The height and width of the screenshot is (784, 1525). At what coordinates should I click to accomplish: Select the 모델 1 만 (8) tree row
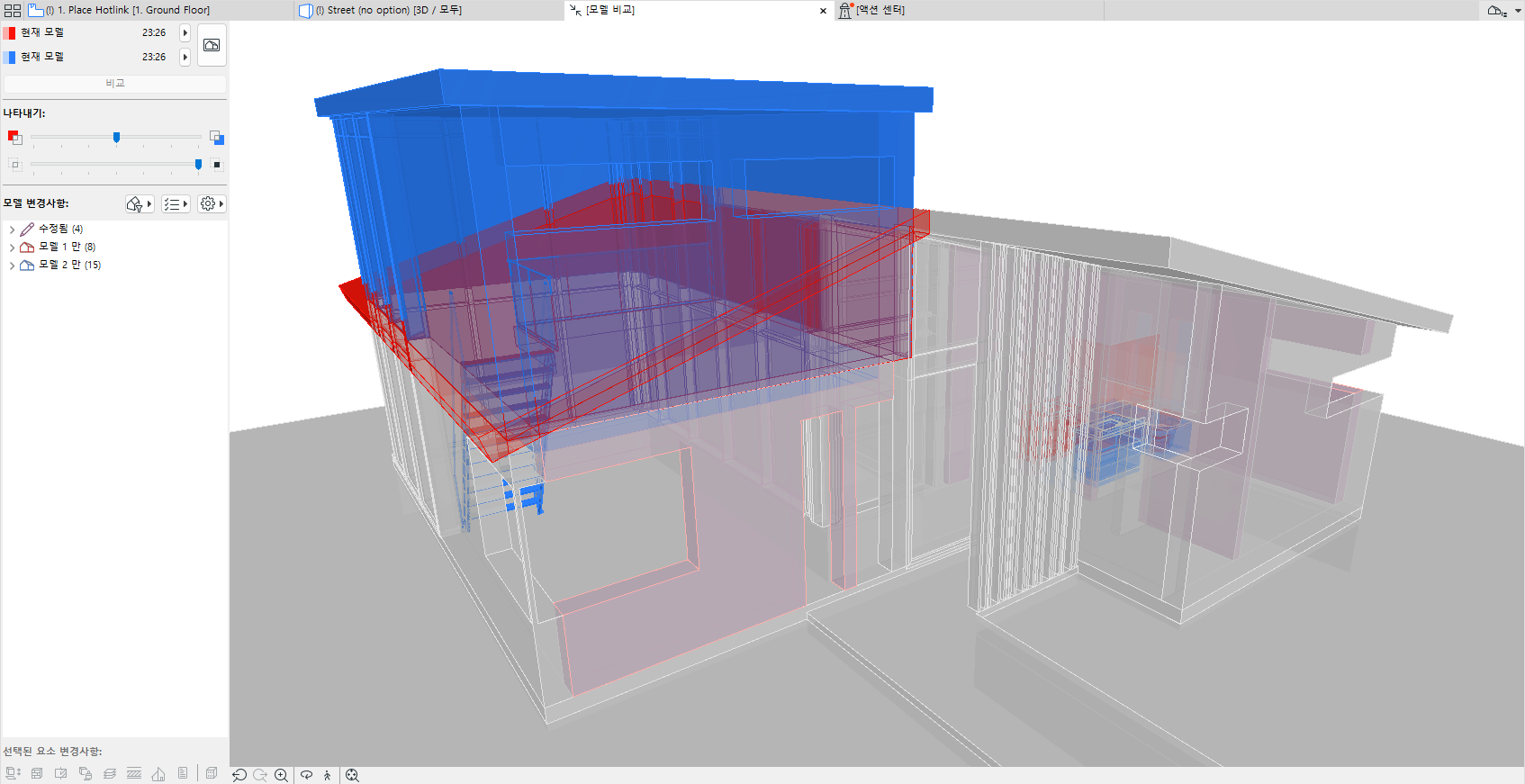pos(114,248)
